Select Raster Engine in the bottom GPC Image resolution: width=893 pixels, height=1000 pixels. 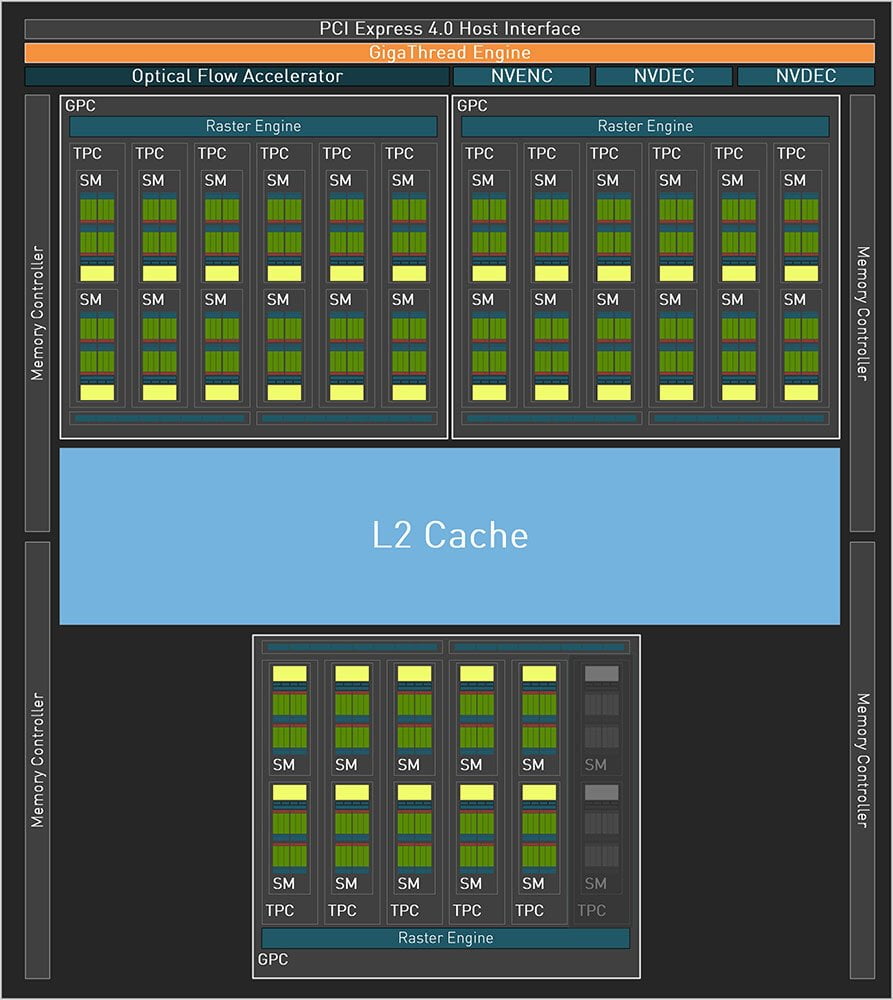pyautogui.click(x=446, y=938)
